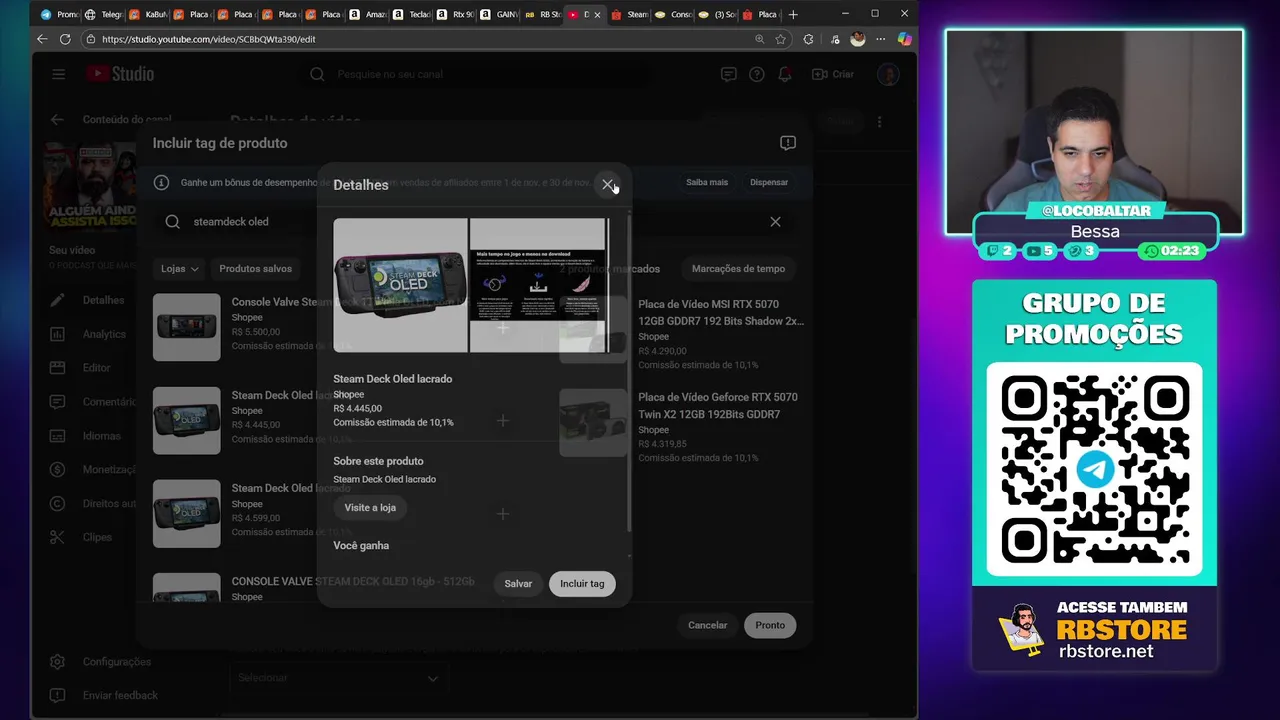Click Cancelar in product tag dialog
This screenshot has height=720, width=1280.
(x=707, y=626)
